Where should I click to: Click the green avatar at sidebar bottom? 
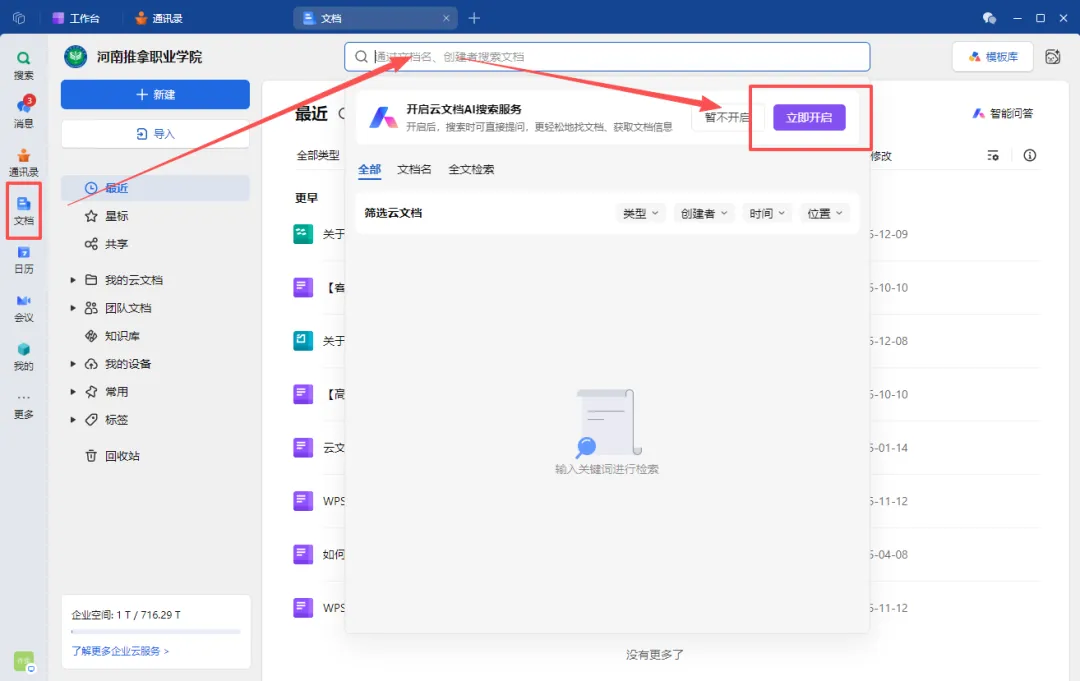pyautogui.click(x=23, y=661)
